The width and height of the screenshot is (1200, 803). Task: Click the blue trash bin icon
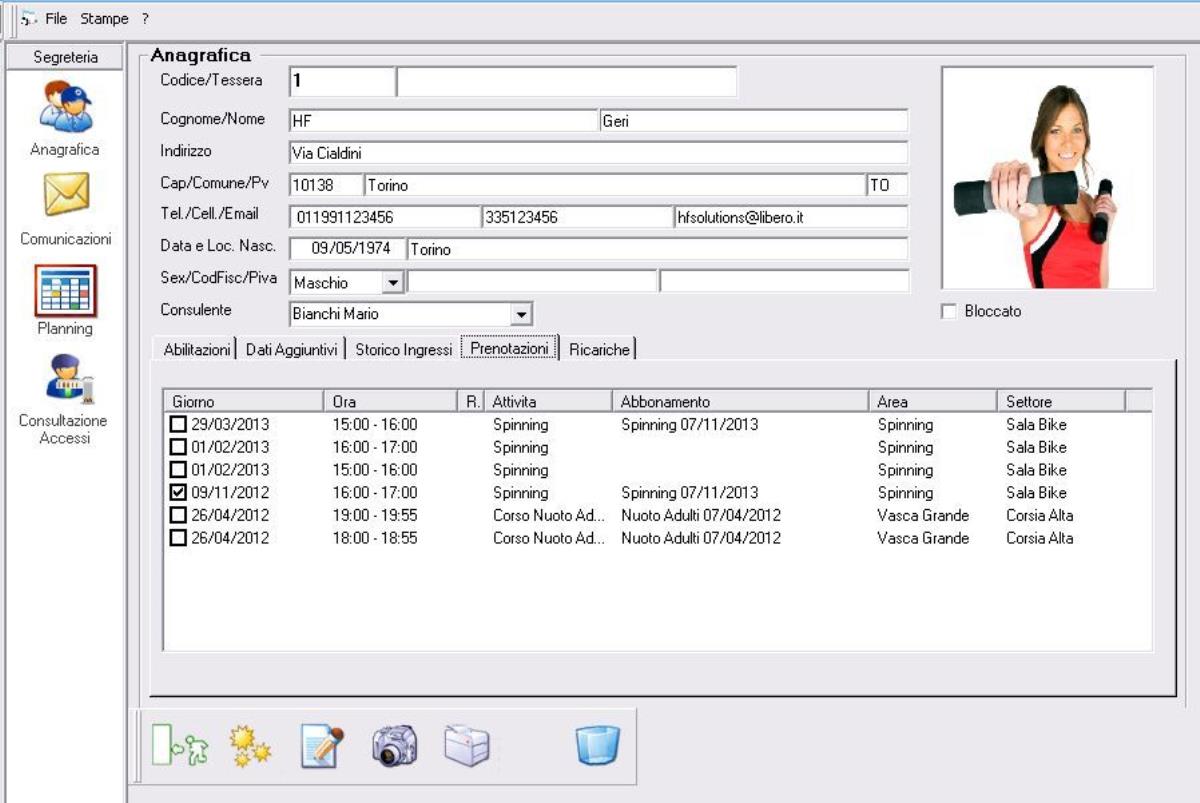597,746
